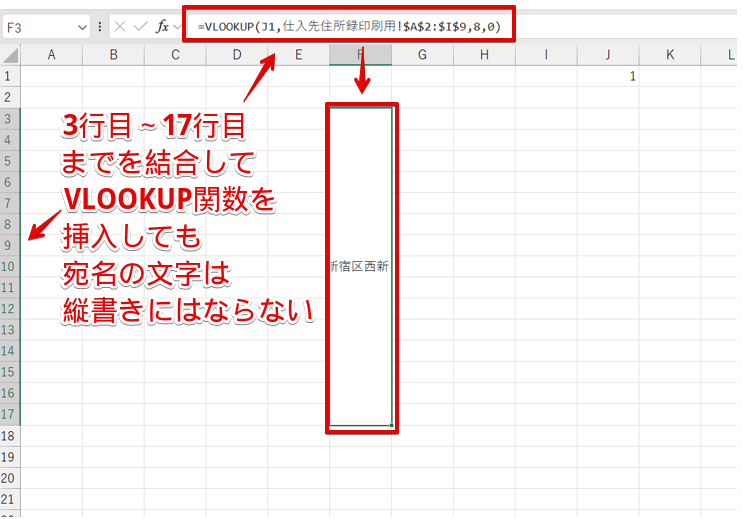Select row 10 header
This screenshot has width=743, height=519.
10,266
